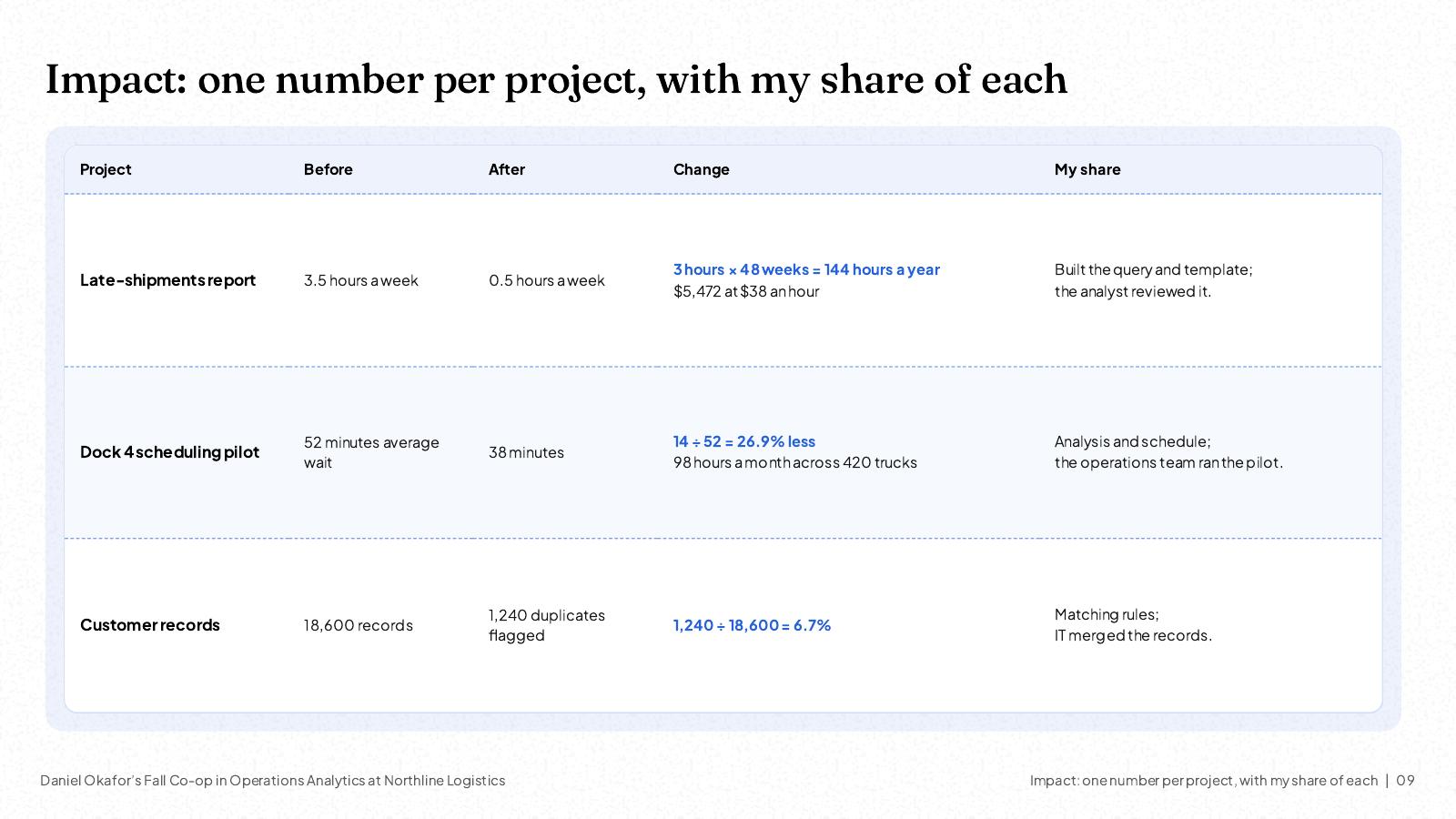
Task: Click the footer 'Daniel Okafor's Fall Co-op' text
Action: [272, 780]
